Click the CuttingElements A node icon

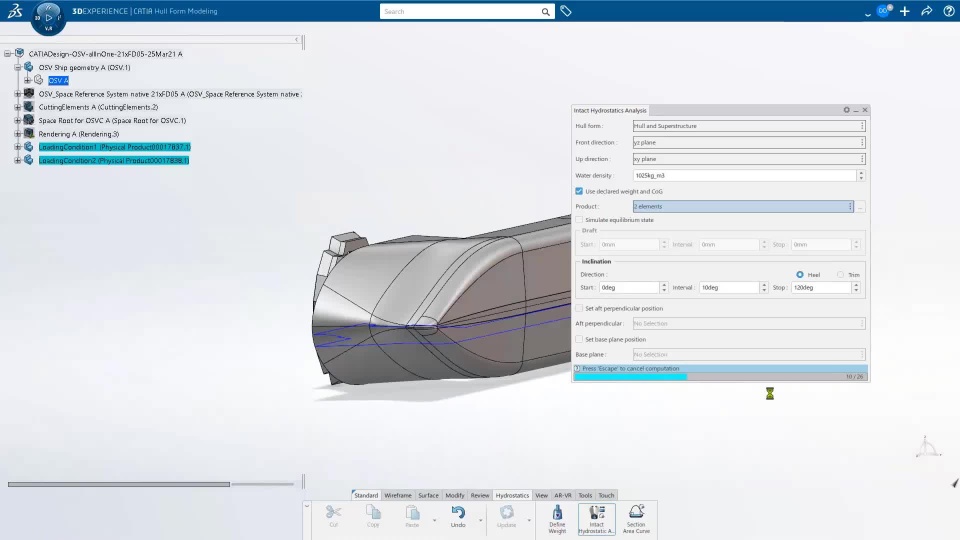28,107
